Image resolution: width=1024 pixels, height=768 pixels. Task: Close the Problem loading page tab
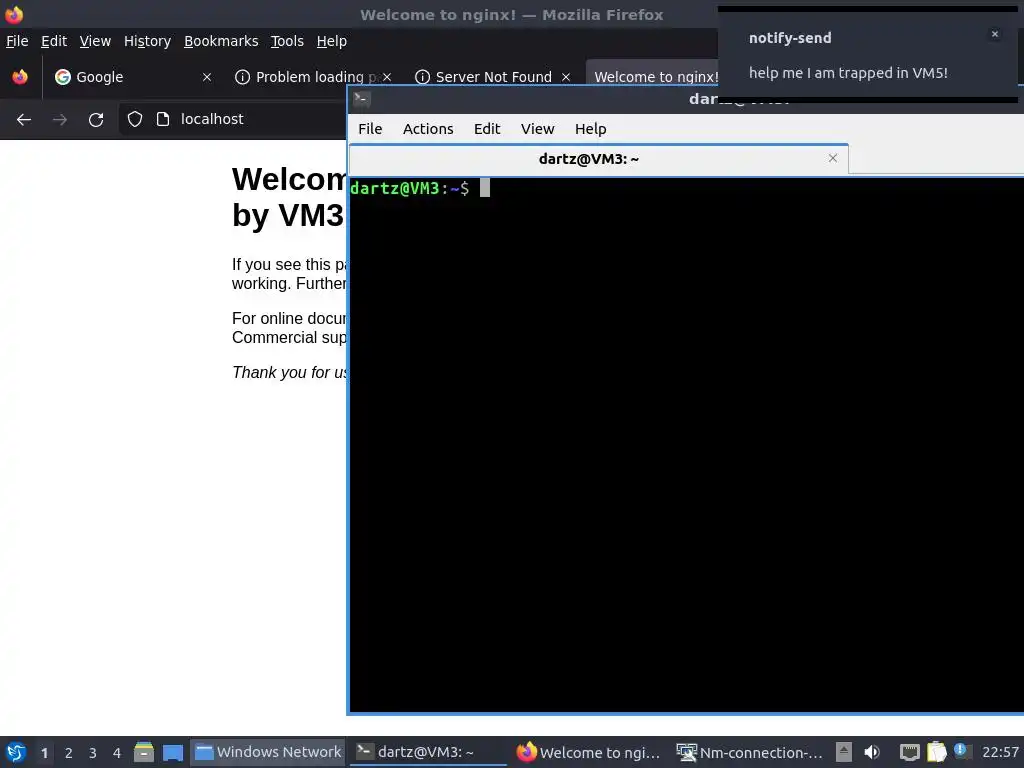[387, 77]
